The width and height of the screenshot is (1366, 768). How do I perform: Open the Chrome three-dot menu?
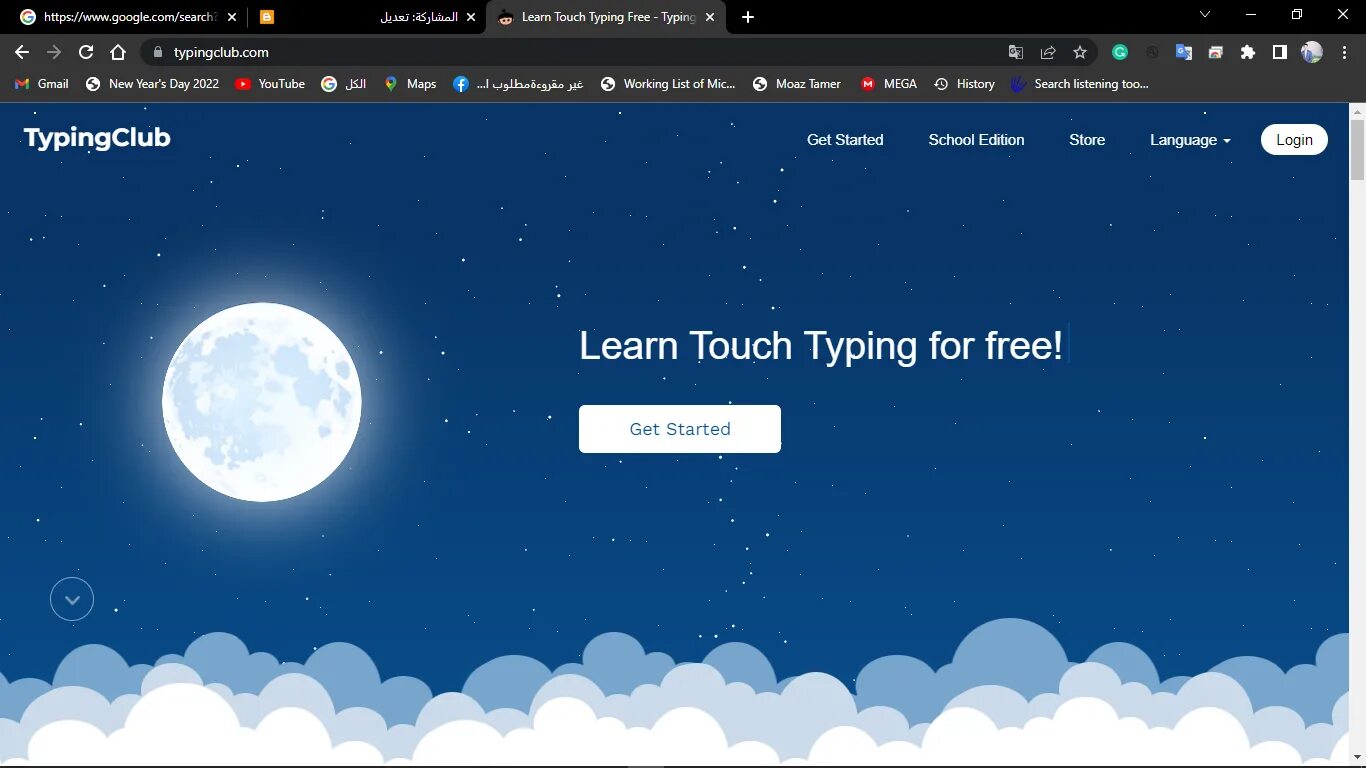pyautogui.click(x=1344, y=52)
